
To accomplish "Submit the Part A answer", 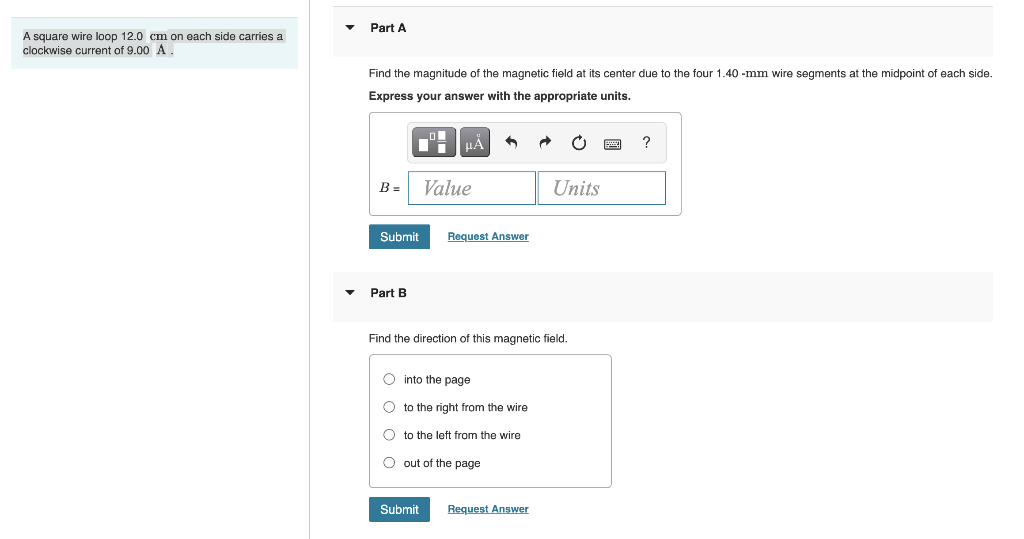I will [x=400, y=237].
